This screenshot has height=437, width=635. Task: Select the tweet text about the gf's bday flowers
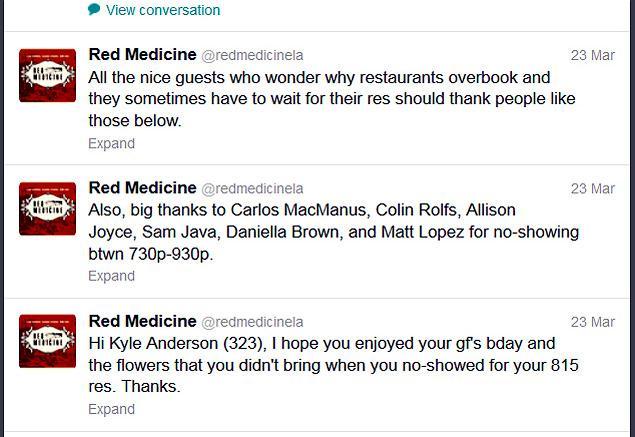[x=330, y=365]
